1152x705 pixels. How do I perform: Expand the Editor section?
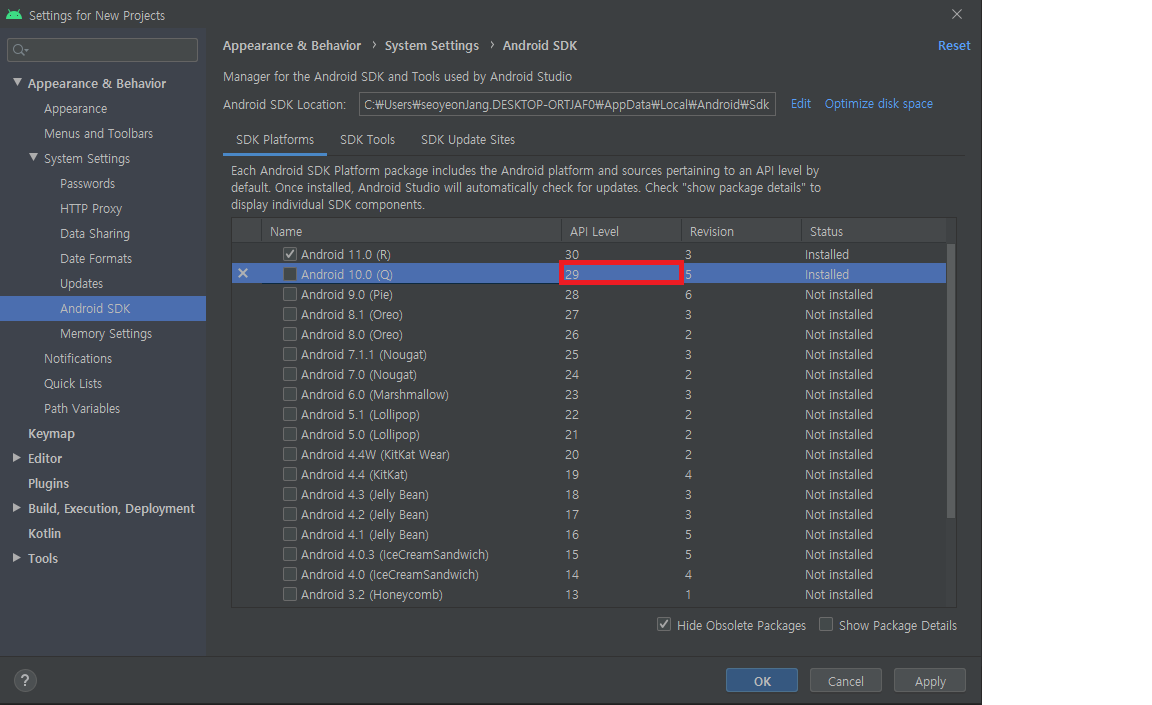pyautogui.click(x=14, y=458)
